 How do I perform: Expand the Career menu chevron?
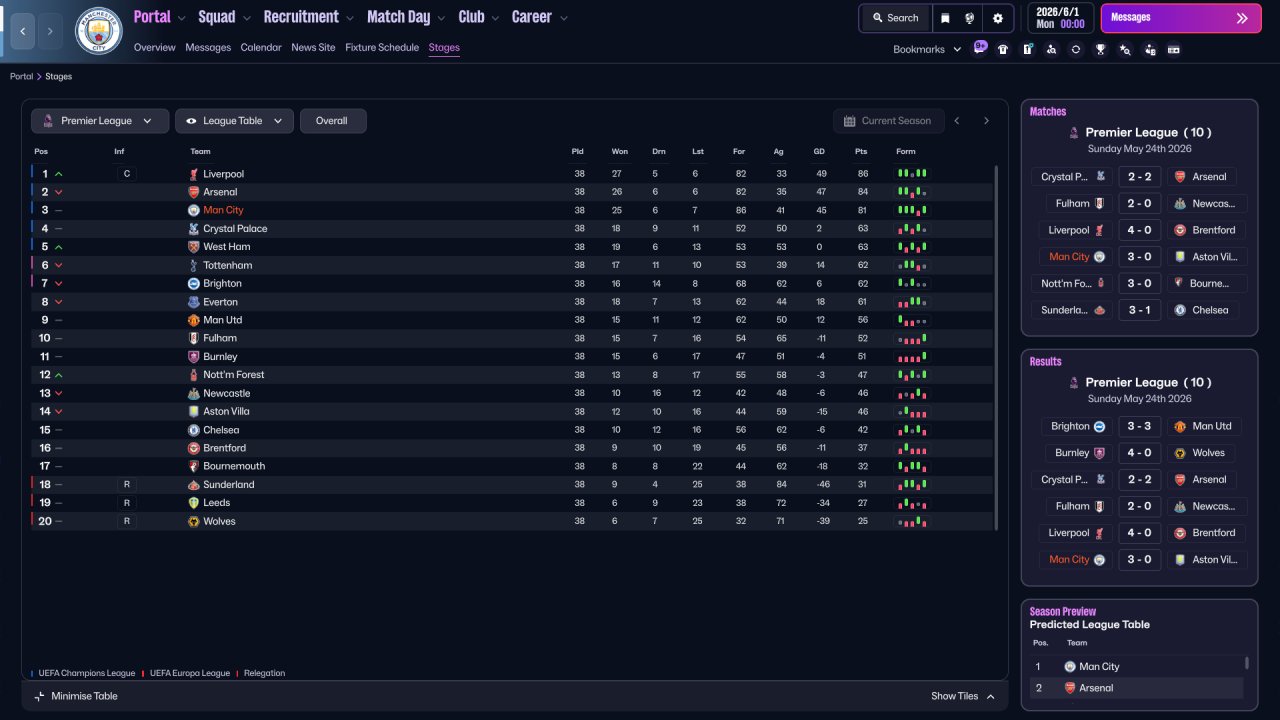[x=564, y=18]
